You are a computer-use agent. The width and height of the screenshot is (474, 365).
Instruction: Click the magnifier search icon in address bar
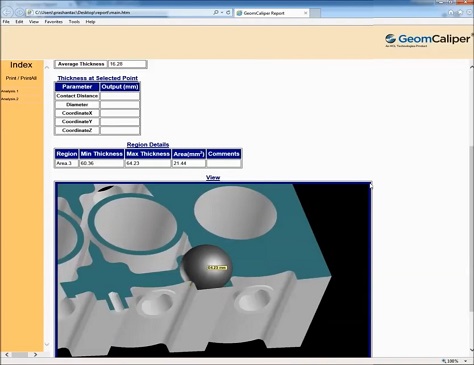pyautogui.click(x=216, y=12)
